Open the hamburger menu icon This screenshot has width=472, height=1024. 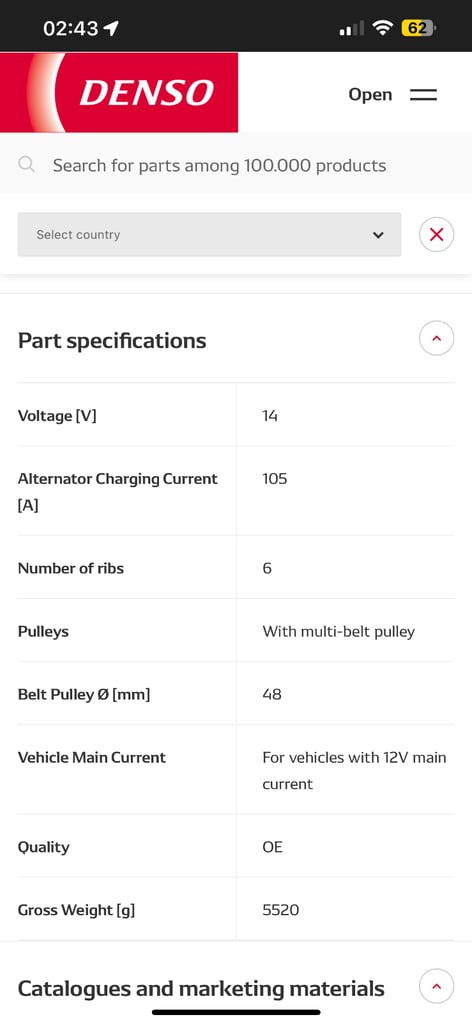pyautogui.click(x=423, y=95)
